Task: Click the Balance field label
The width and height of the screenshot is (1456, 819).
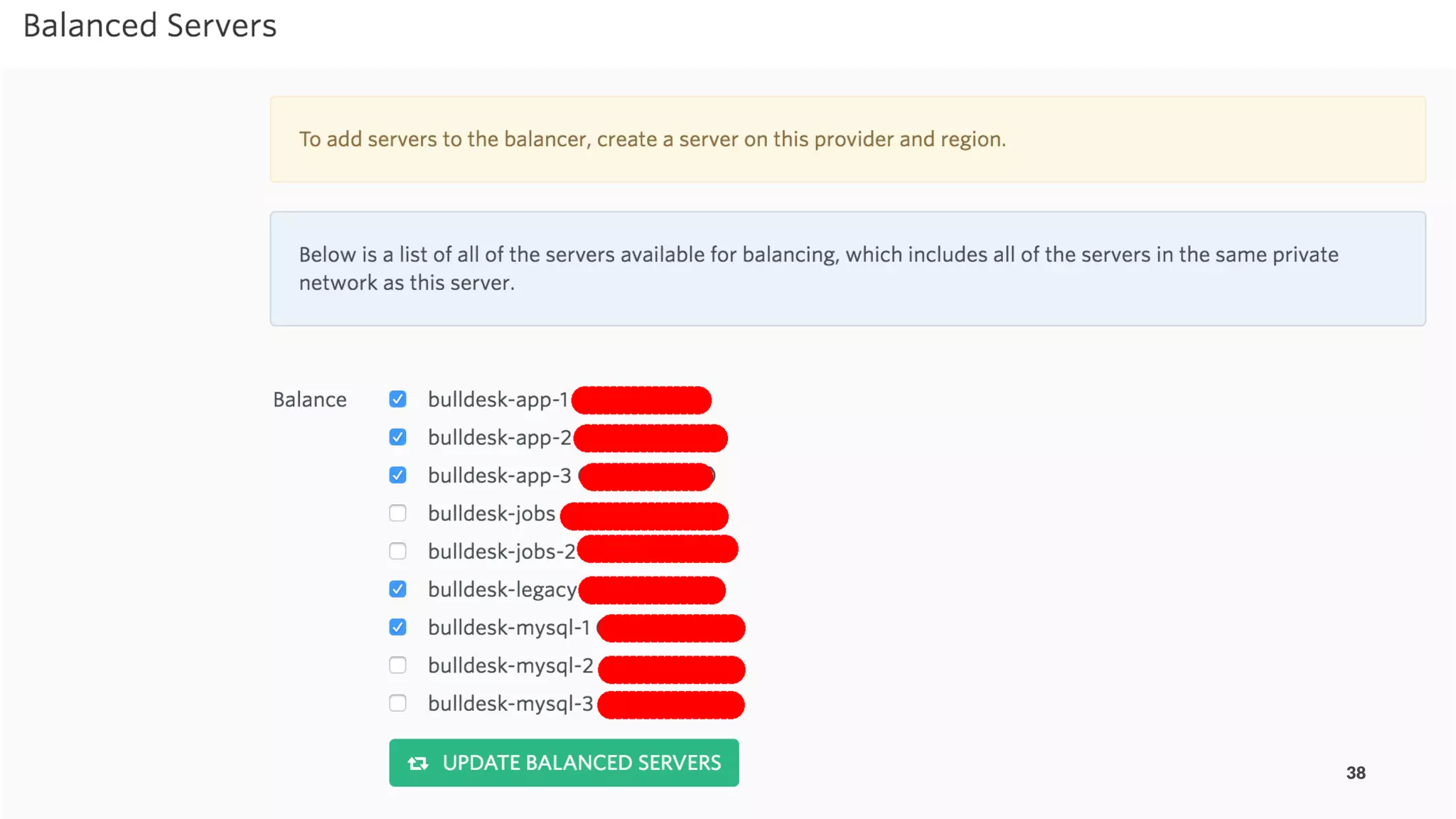Action: coord(309,400)
